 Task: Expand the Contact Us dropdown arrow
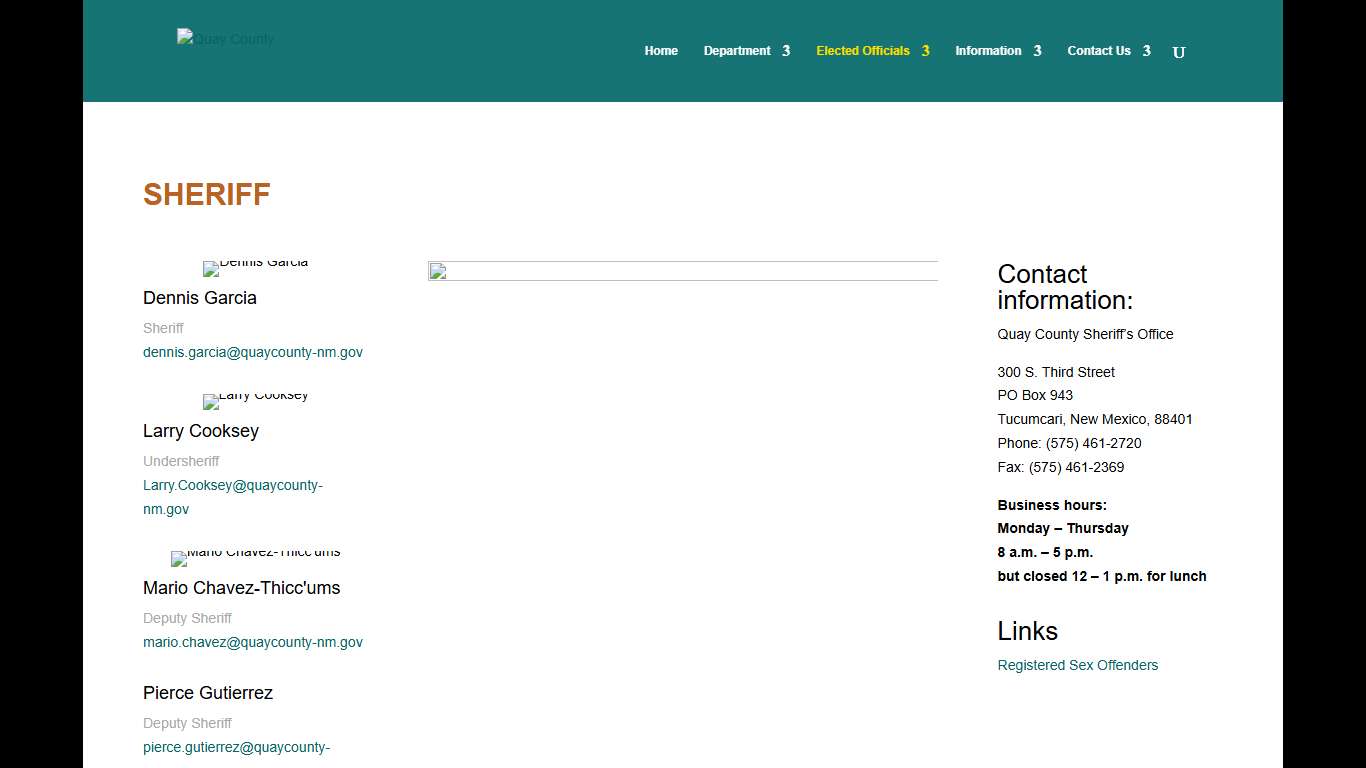click(1146, 51)
